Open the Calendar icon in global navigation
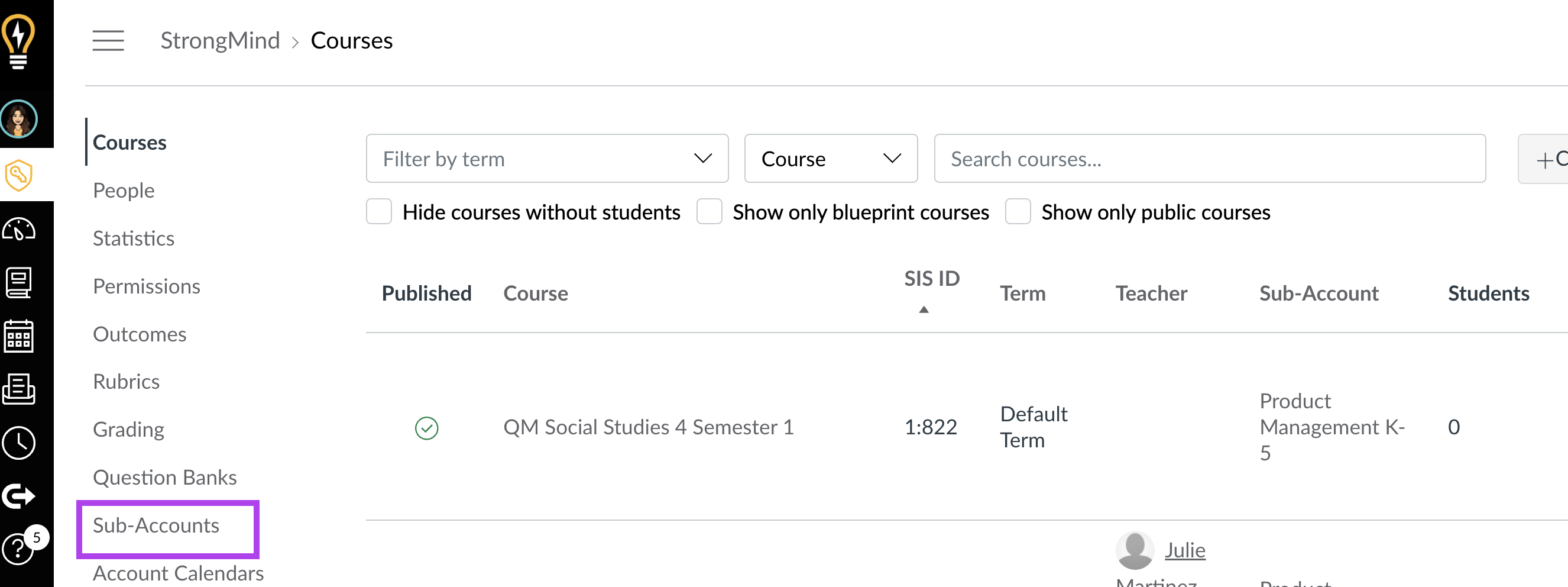This screenshot has width=1568, height=587. pyautogui.click(x=19, y=336)
